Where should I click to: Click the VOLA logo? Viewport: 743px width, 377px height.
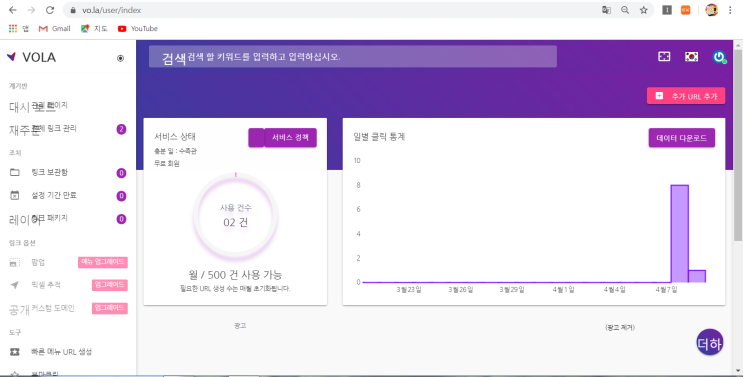pos(31,57)
